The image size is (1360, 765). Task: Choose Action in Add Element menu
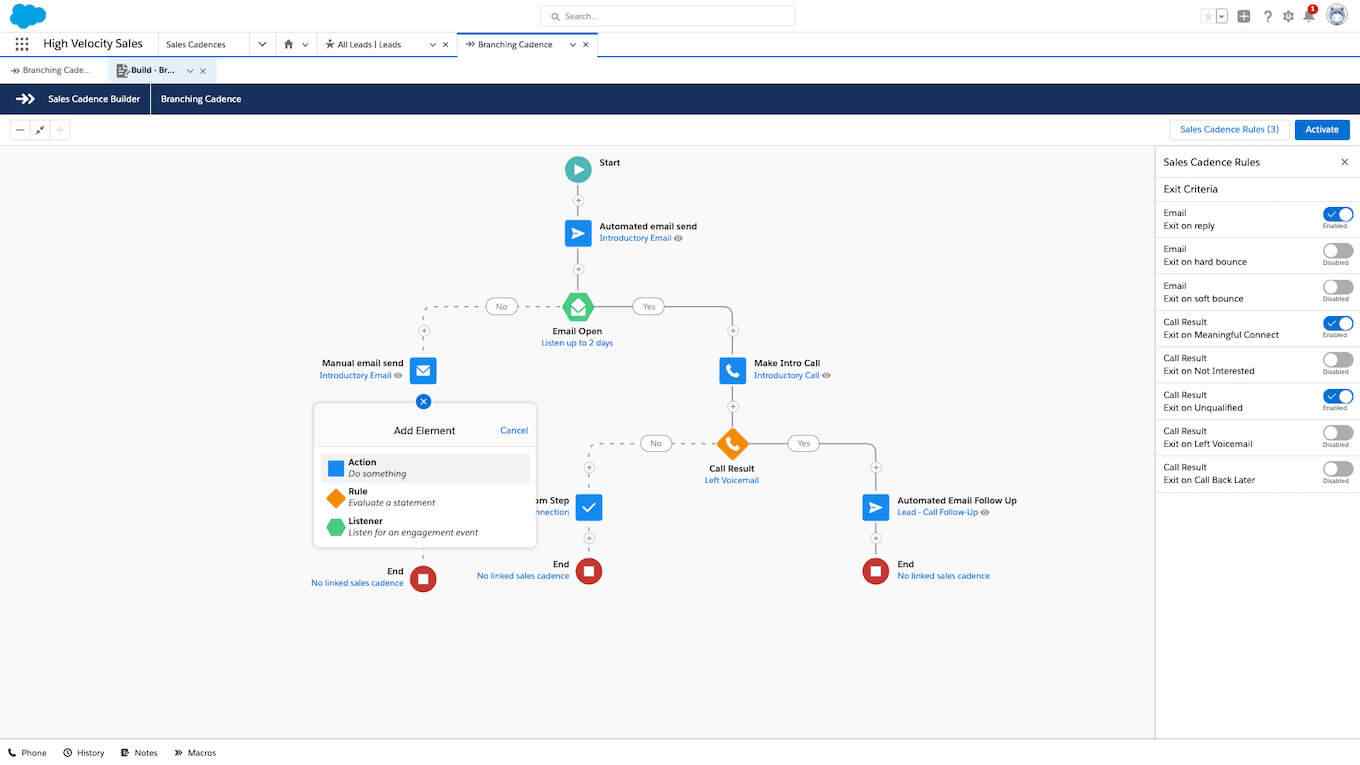[x=425, y=468]
